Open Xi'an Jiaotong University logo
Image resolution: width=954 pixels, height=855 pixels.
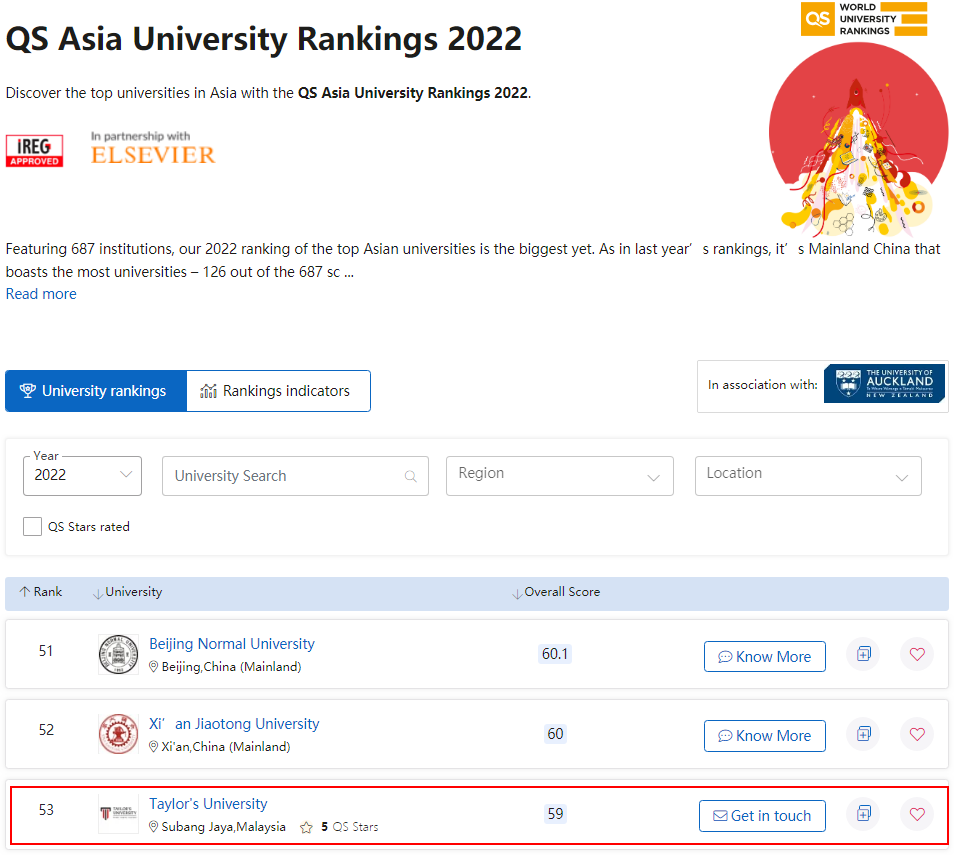click(118, 734)
